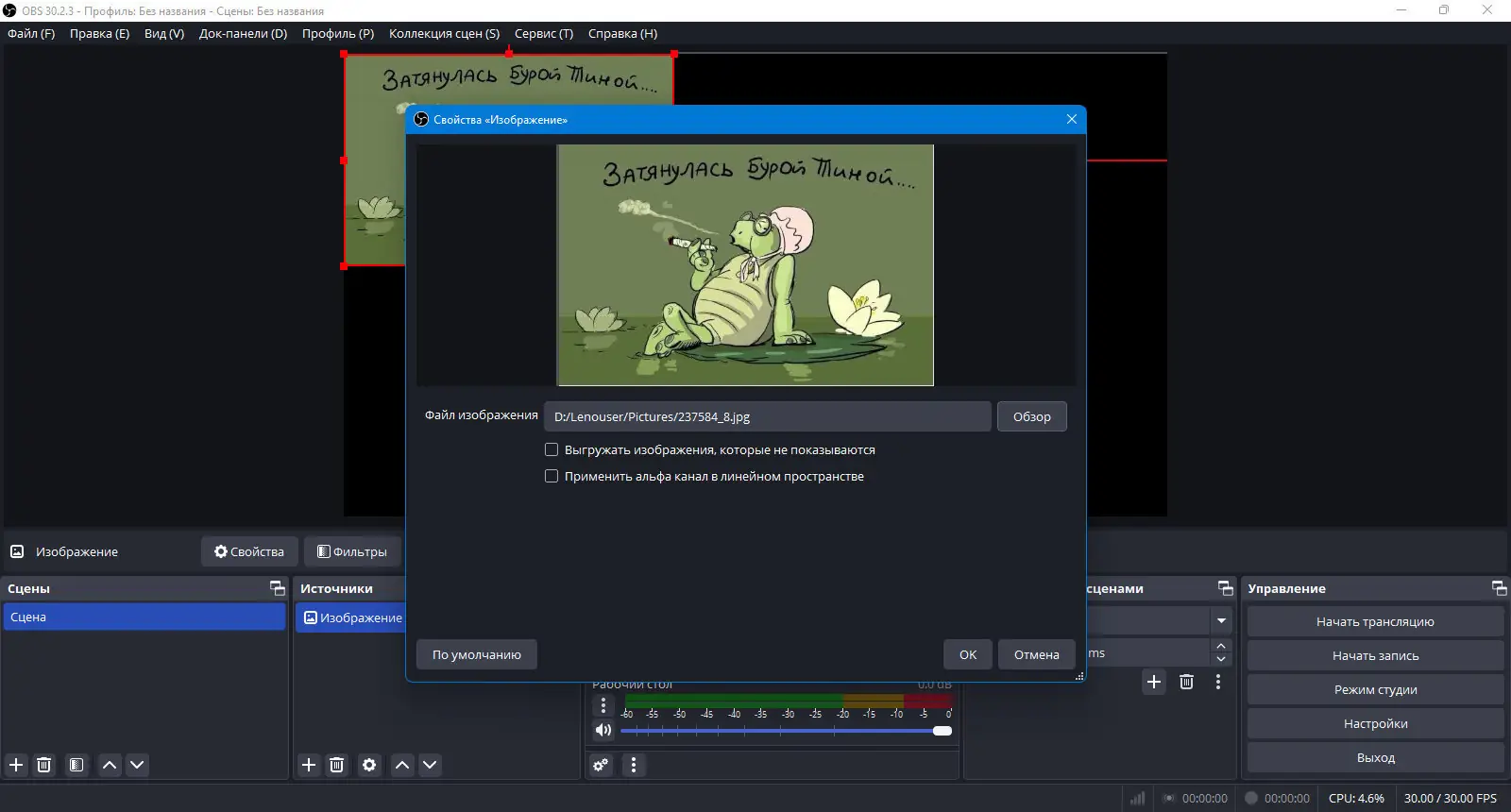
Task: Remove the selected scene with the trash icon
Action: 43,765
